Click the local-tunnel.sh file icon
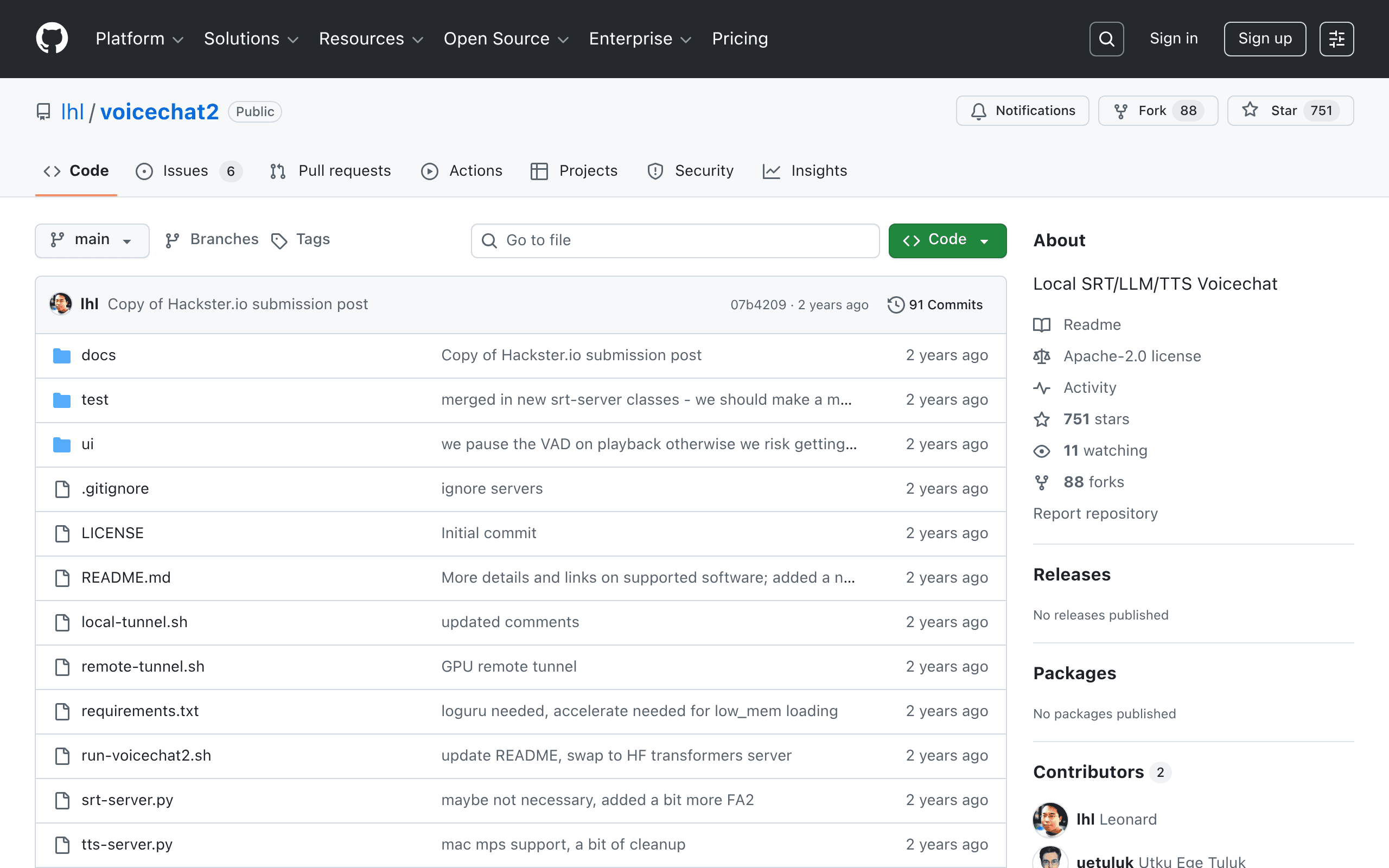1389x868 pixels. (x=62, y=622)
